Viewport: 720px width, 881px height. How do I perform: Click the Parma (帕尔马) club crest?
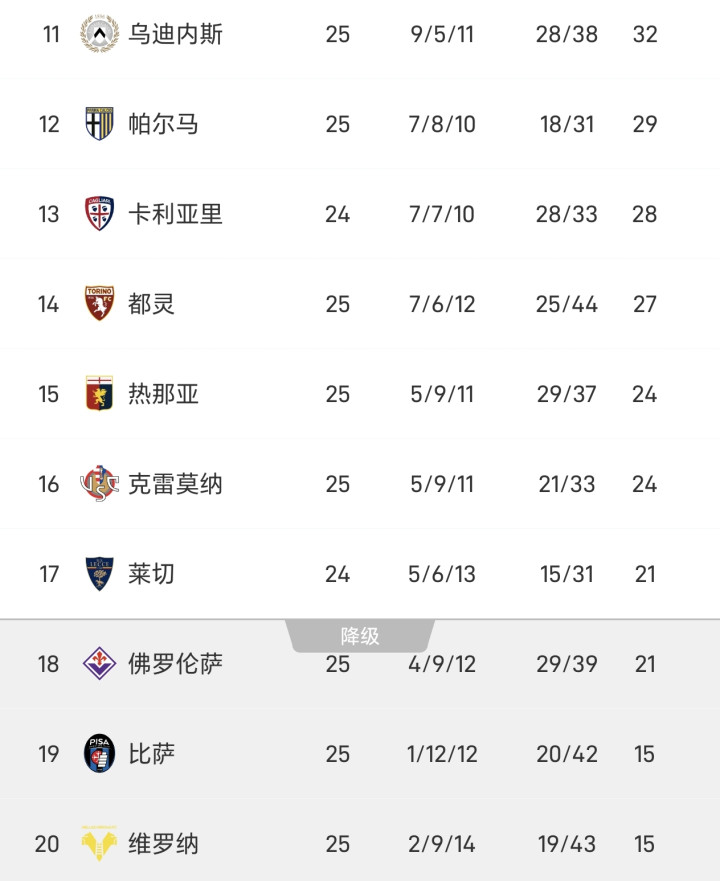click(99, 124)
